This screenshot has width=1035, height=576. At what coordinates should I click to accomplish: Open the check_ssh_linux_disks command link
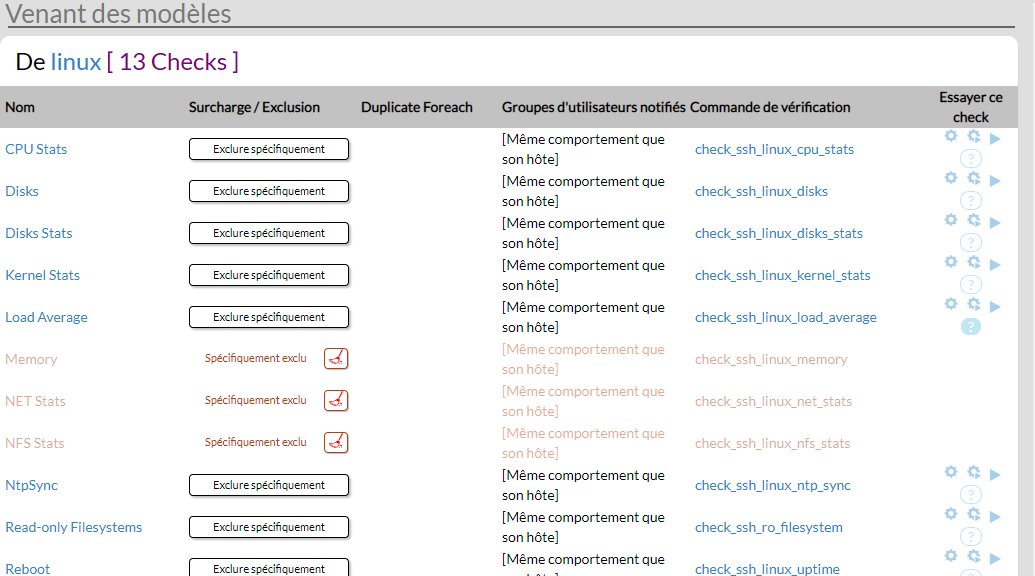[x=761, y=191]
